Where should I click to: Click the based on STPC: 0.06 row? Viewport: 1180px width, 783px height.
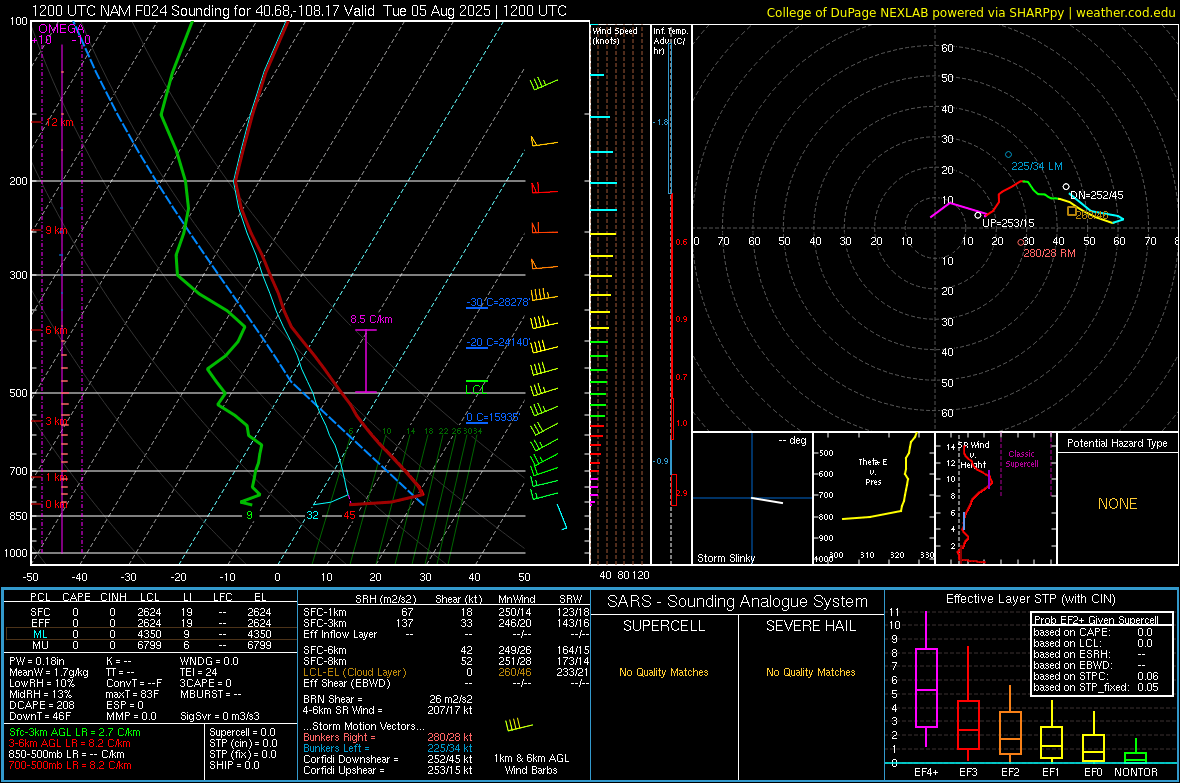tap(1096, 676)
